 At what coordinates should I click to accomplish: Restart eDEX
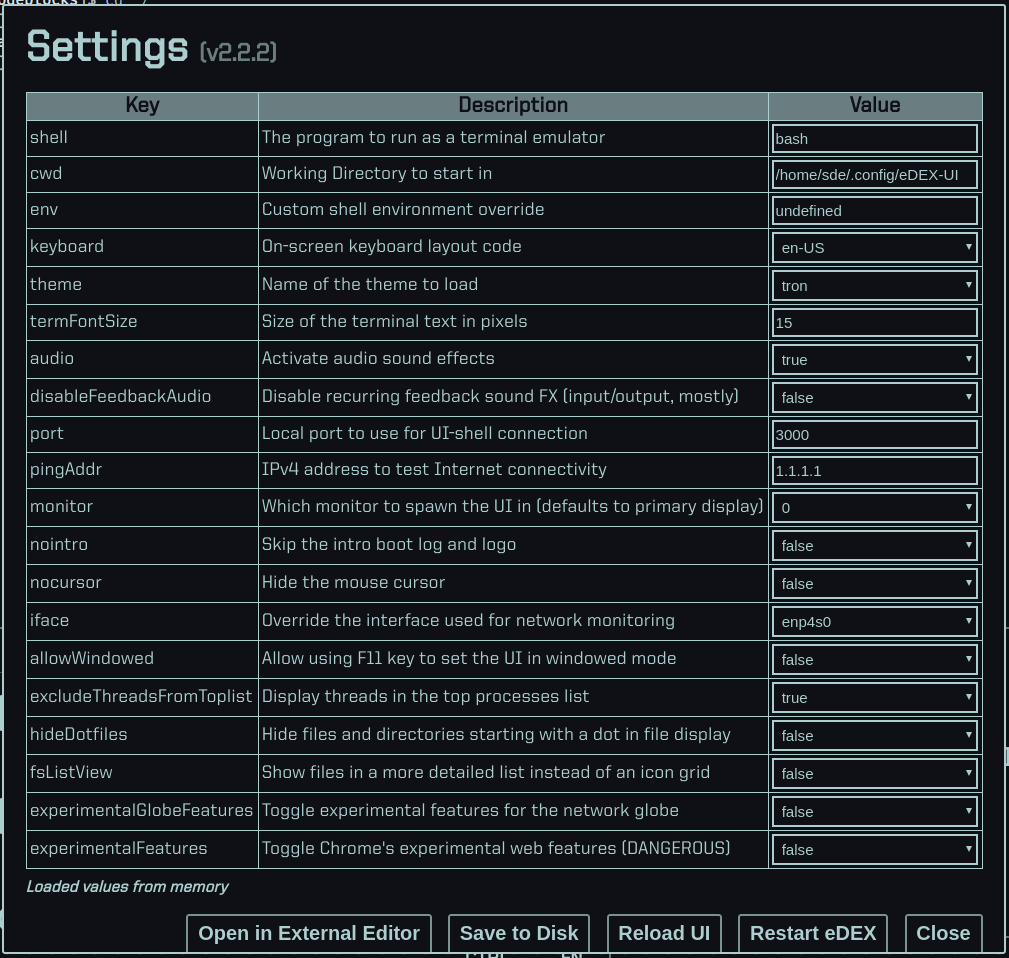coord(813,933)
